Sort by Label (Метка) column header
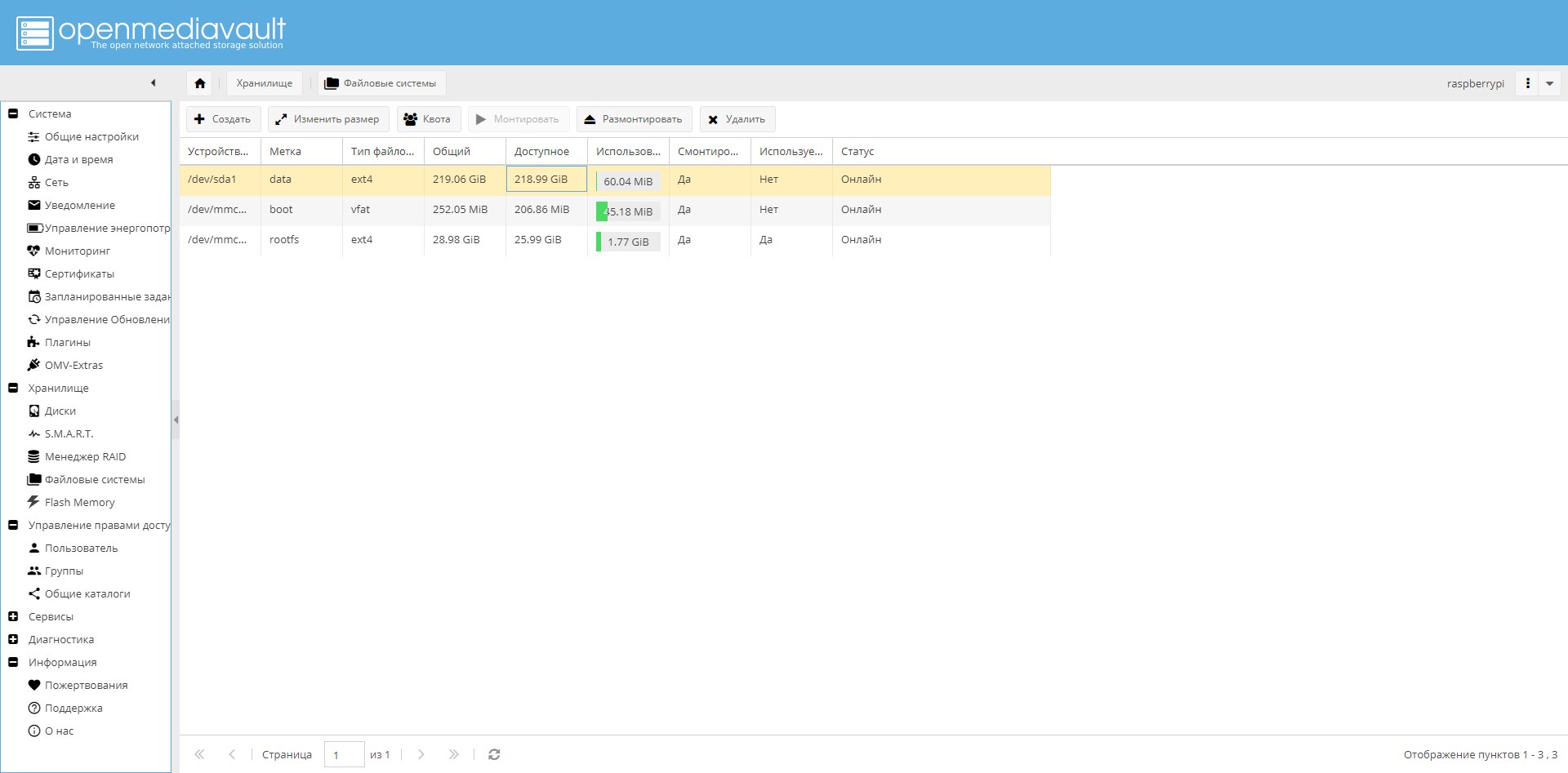This screenshot has width=1568, height=773. coord(301,152)
